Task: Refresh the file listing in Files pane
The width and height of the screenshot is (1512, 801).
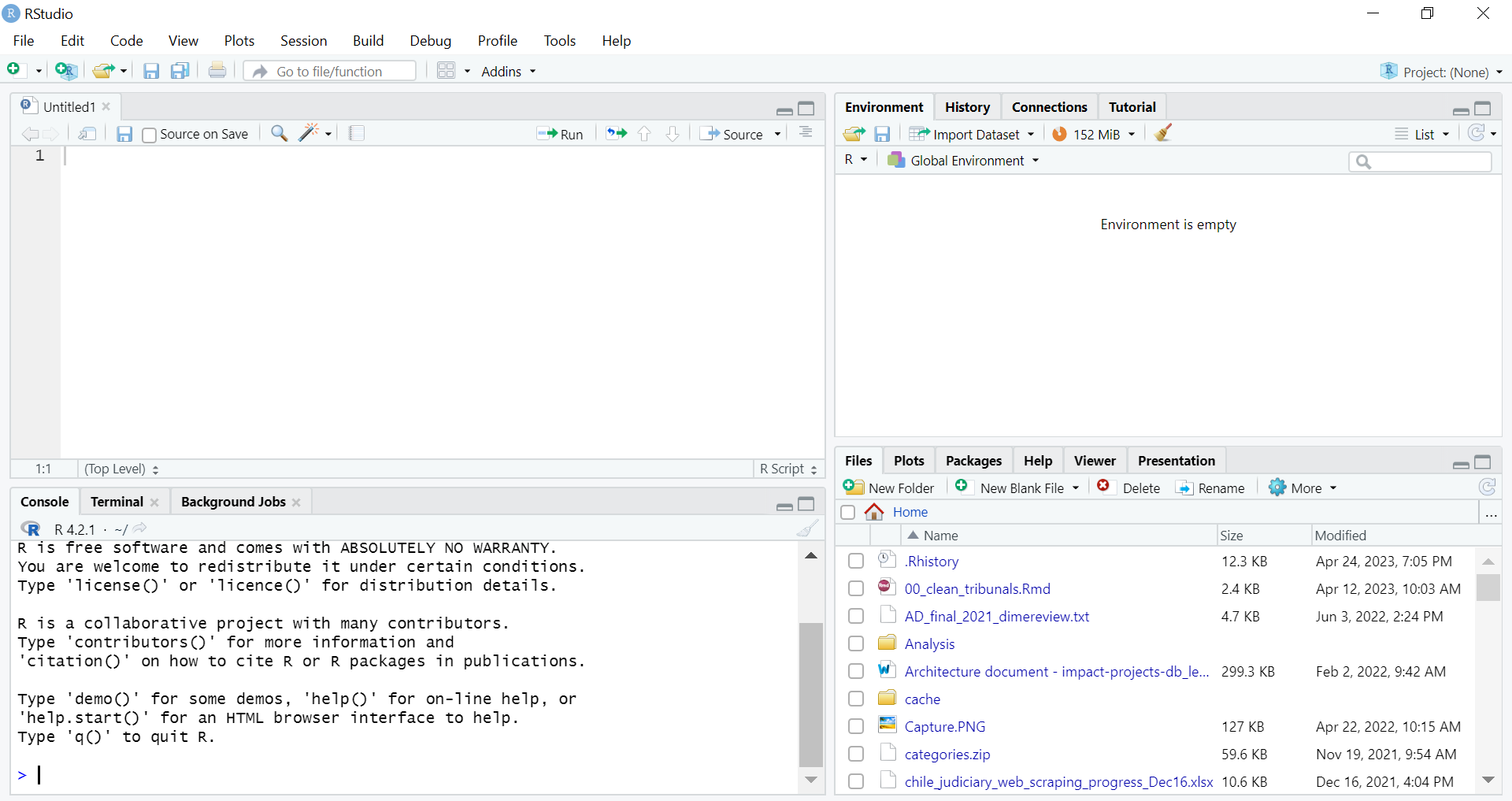Action: click(x=1487, y=488)
